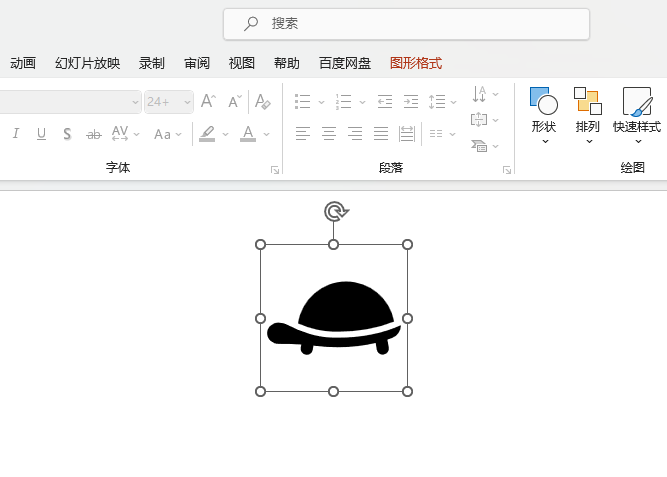Apply the text highlight color

point(207,134)
